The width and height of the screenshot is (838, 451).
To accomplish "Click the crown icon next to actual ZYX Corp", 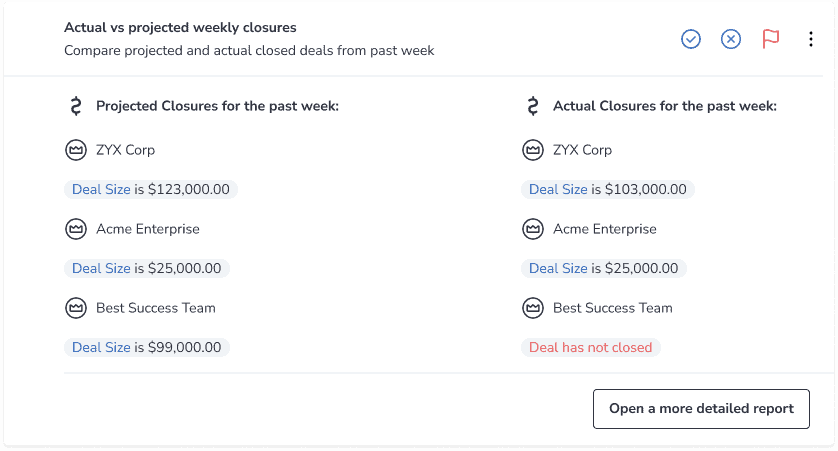I will 533,150.
